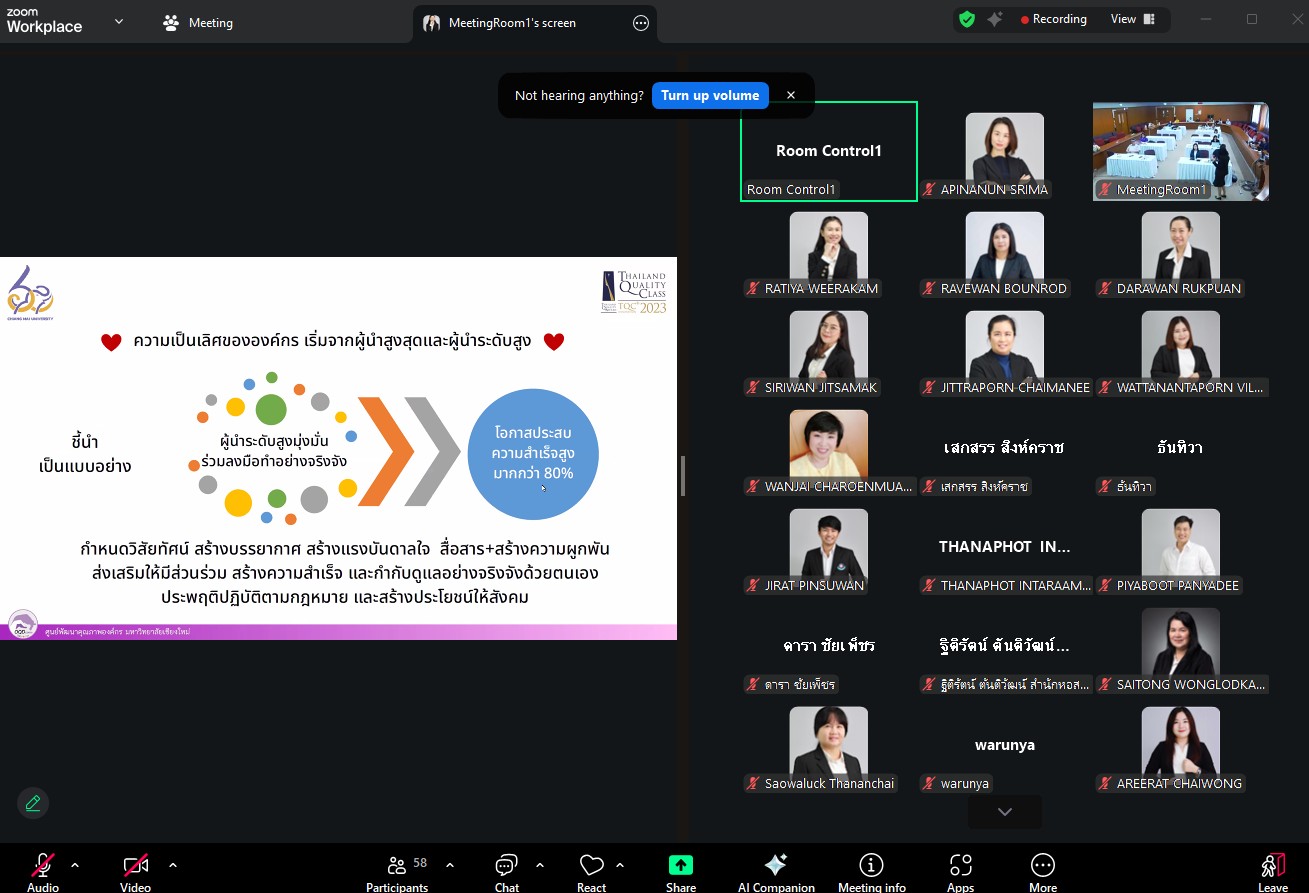The width and height of the screenshot is (1309, 893).
Task: Expand audio options arrow
Action: (x=75, y=865)
